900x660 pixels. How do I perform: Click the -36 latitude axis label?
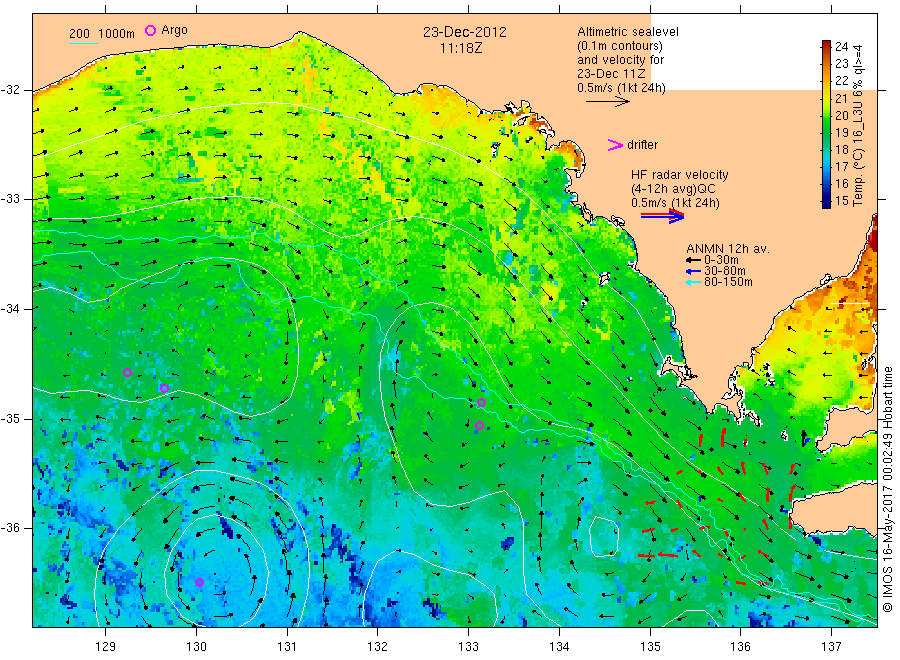click(x=10, y=527)
